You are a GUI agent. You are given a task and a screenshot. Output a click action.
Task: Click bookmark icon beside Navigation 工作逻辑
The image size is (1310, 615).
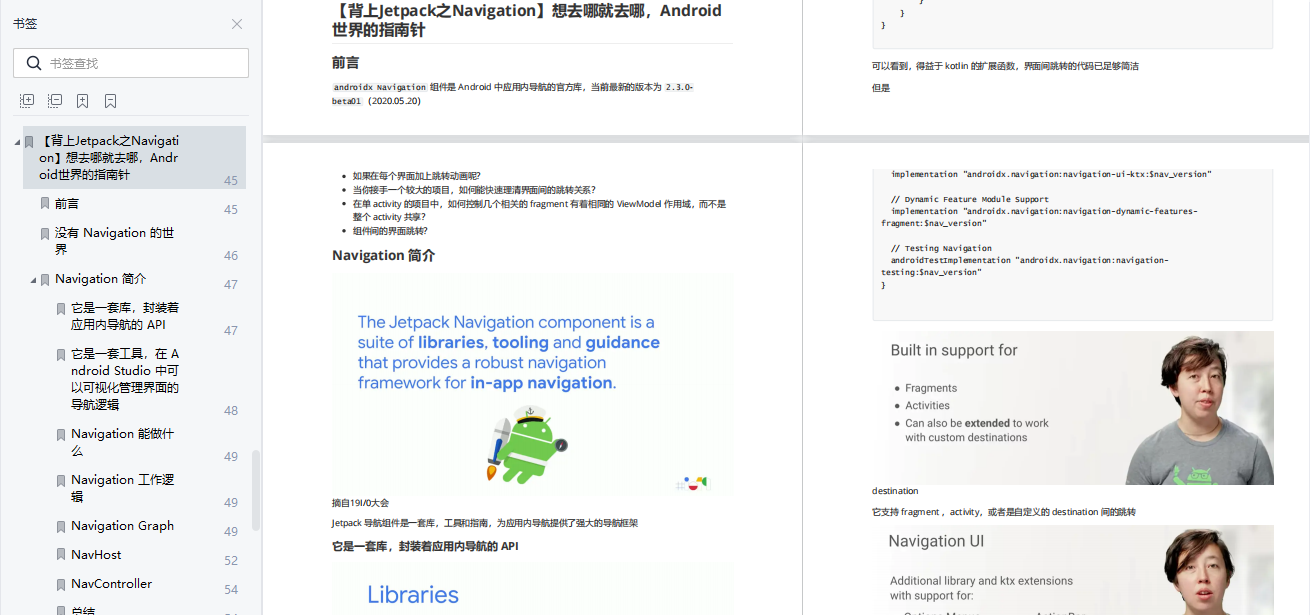tap(61, 481)
